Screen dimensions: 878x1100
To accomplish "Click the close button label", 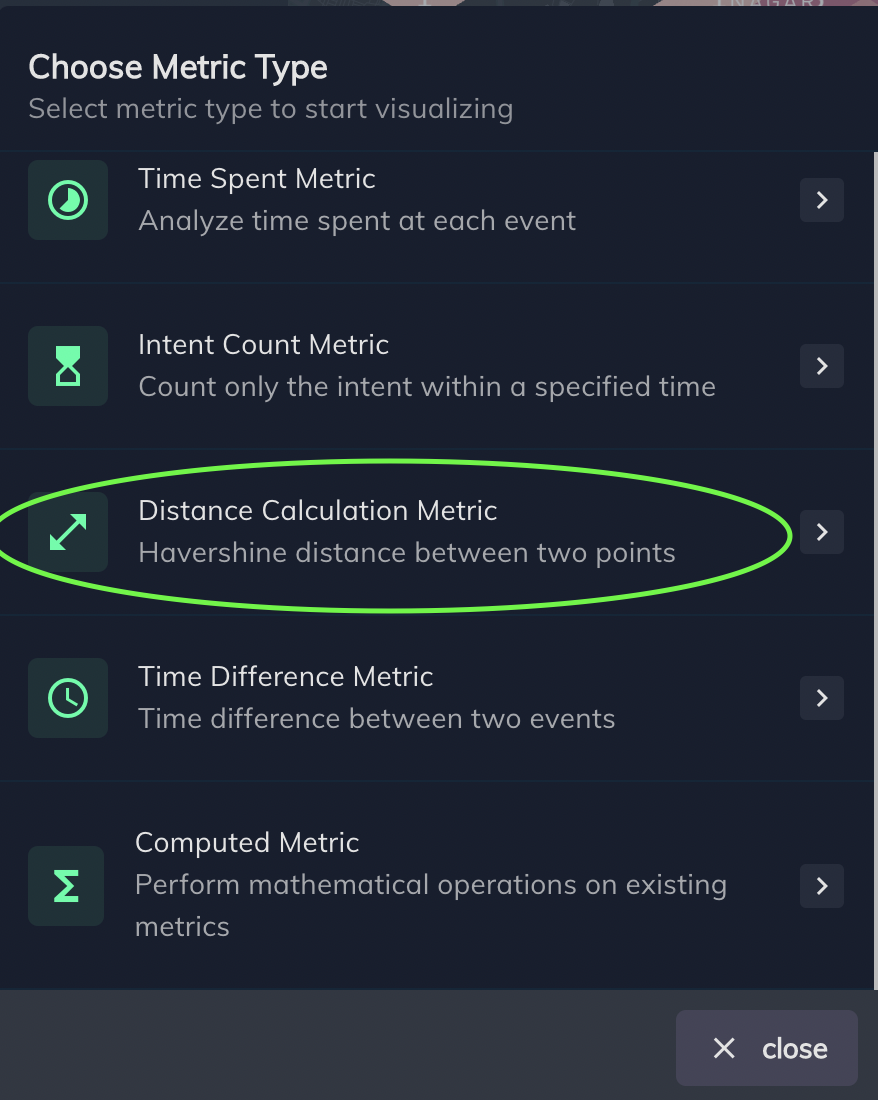I will pos(795,1049).
